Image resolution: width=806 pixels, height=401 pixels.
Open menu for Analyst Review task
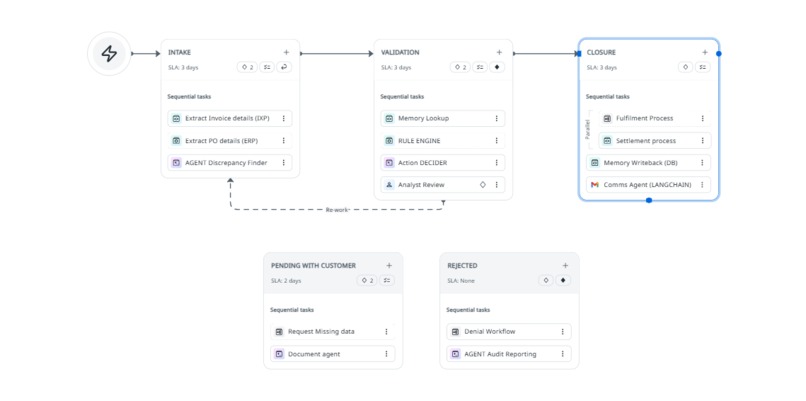point(496,185)
